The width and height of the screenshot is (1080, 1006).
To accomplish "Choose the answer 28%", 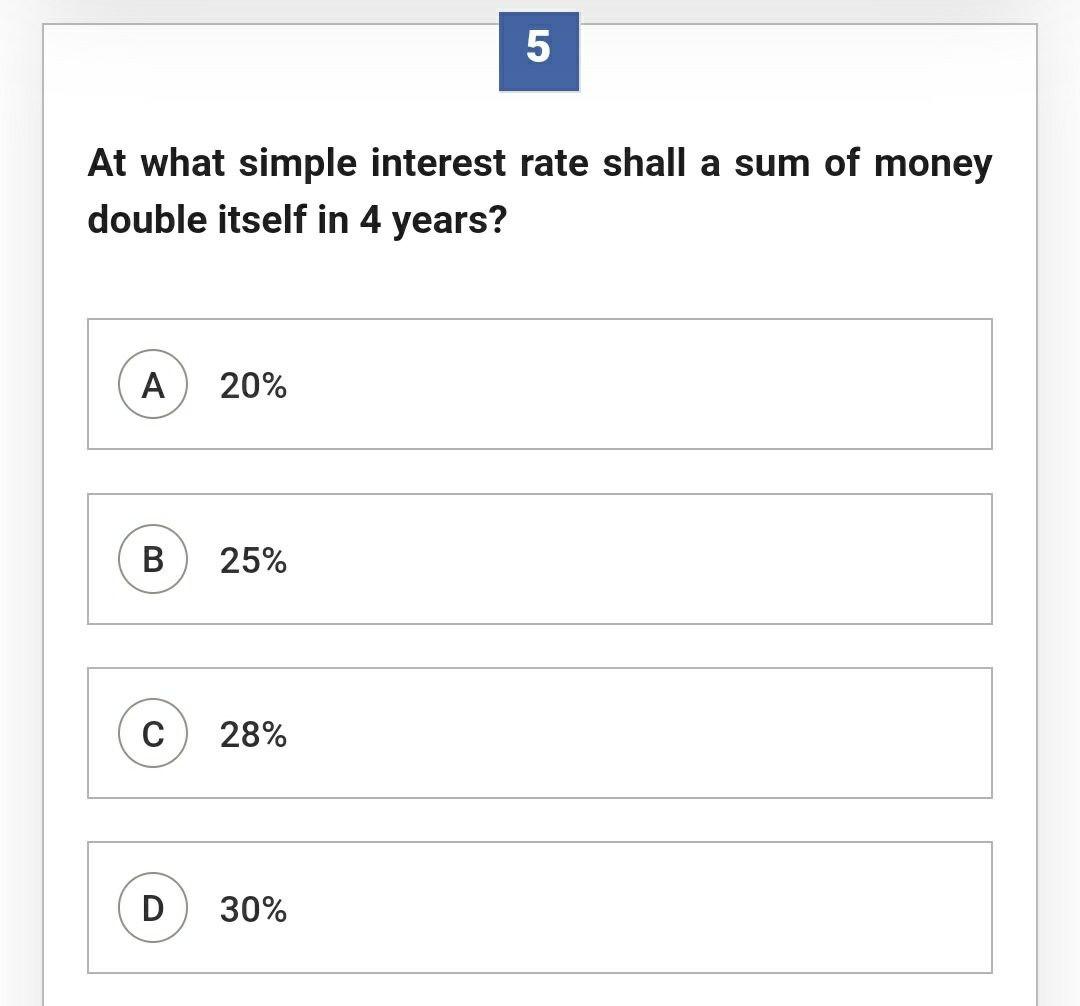I will [540, 733].
